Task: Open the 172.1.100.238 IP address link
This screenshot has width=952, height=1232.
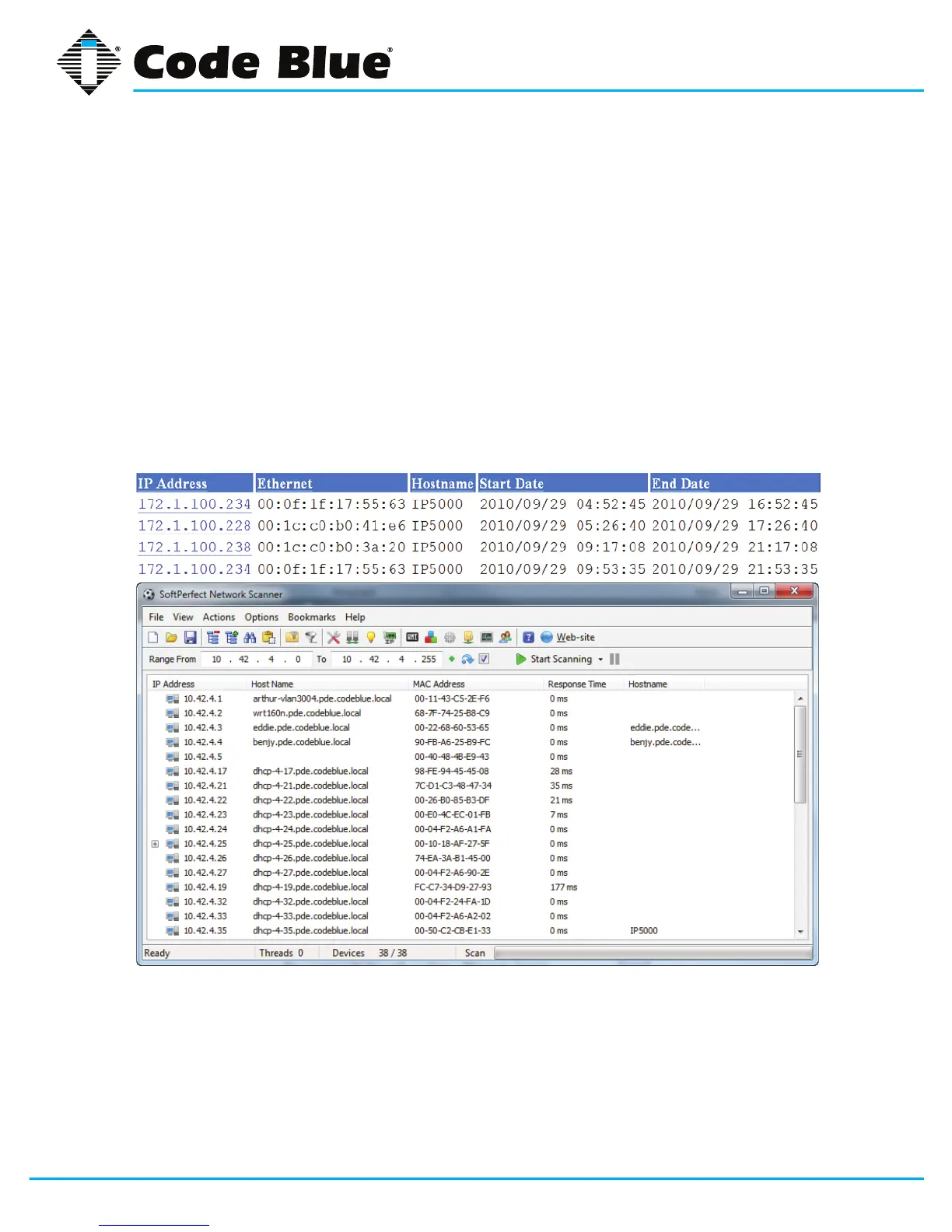Action: click(194, 548)
